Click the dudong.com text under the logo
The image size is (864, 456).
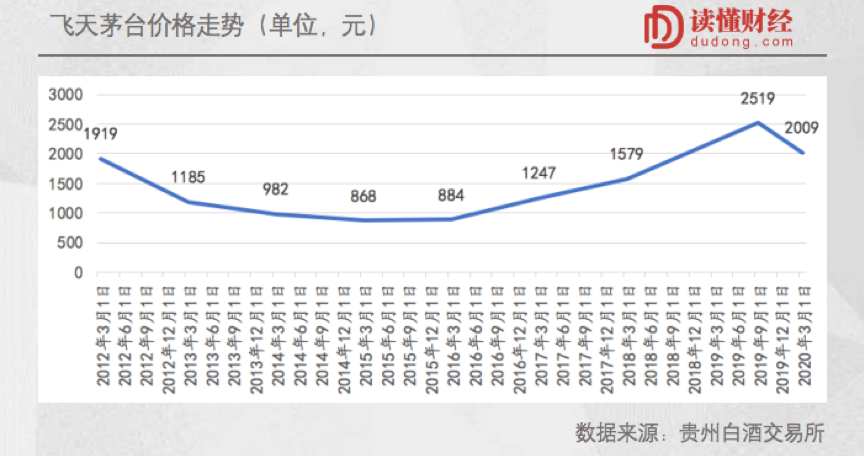742,42
